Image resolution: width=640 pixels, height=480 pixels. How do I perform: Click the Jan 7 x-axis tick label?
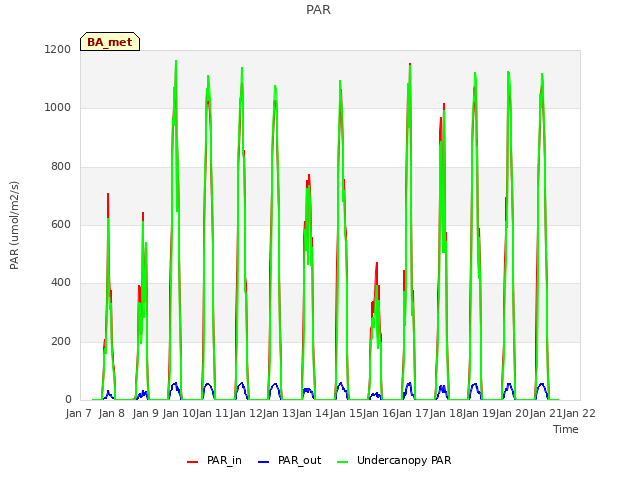click(x=78, y=413)
